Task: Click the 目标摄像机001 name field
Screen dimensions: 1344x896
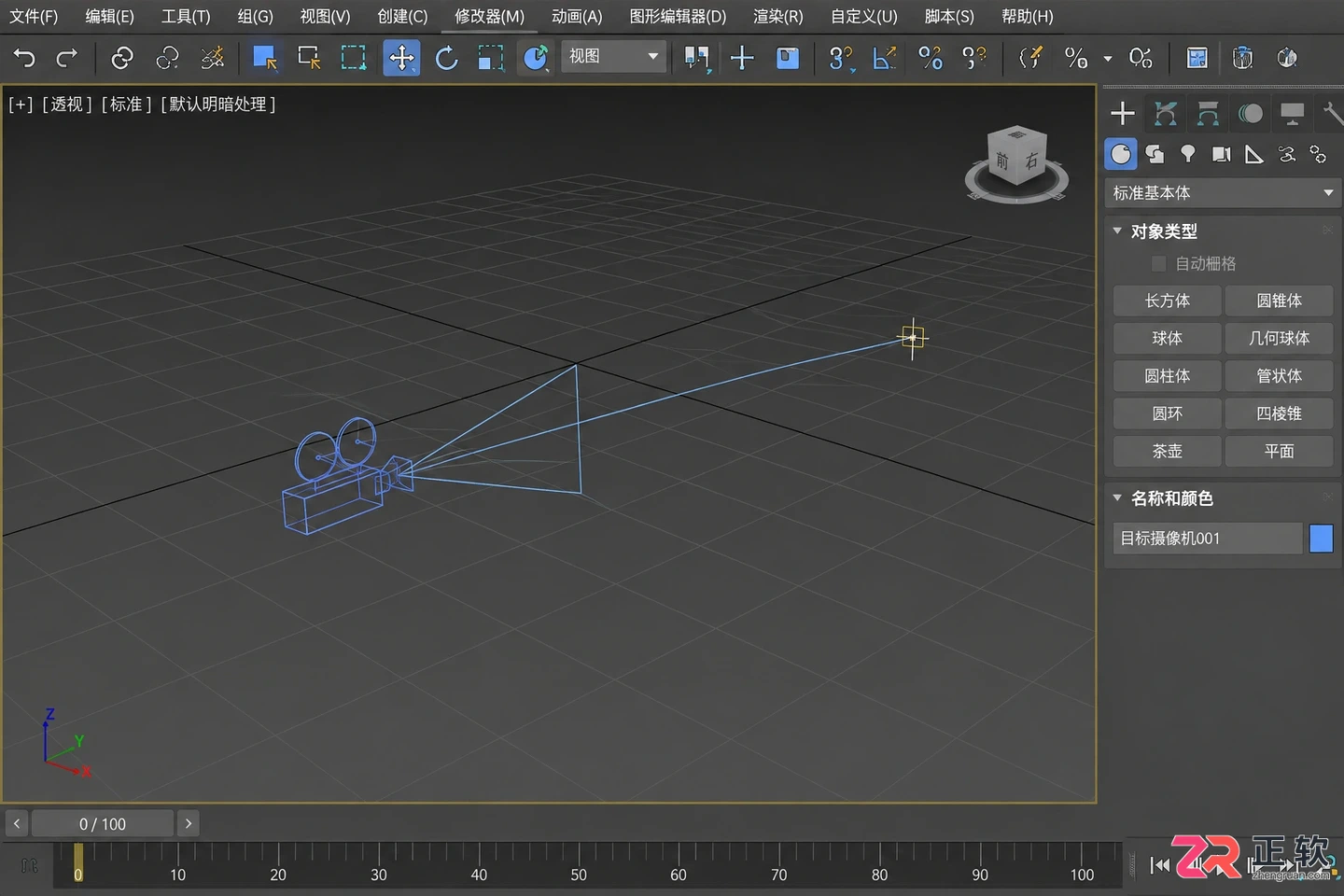Action: [x=1208, y=538]
